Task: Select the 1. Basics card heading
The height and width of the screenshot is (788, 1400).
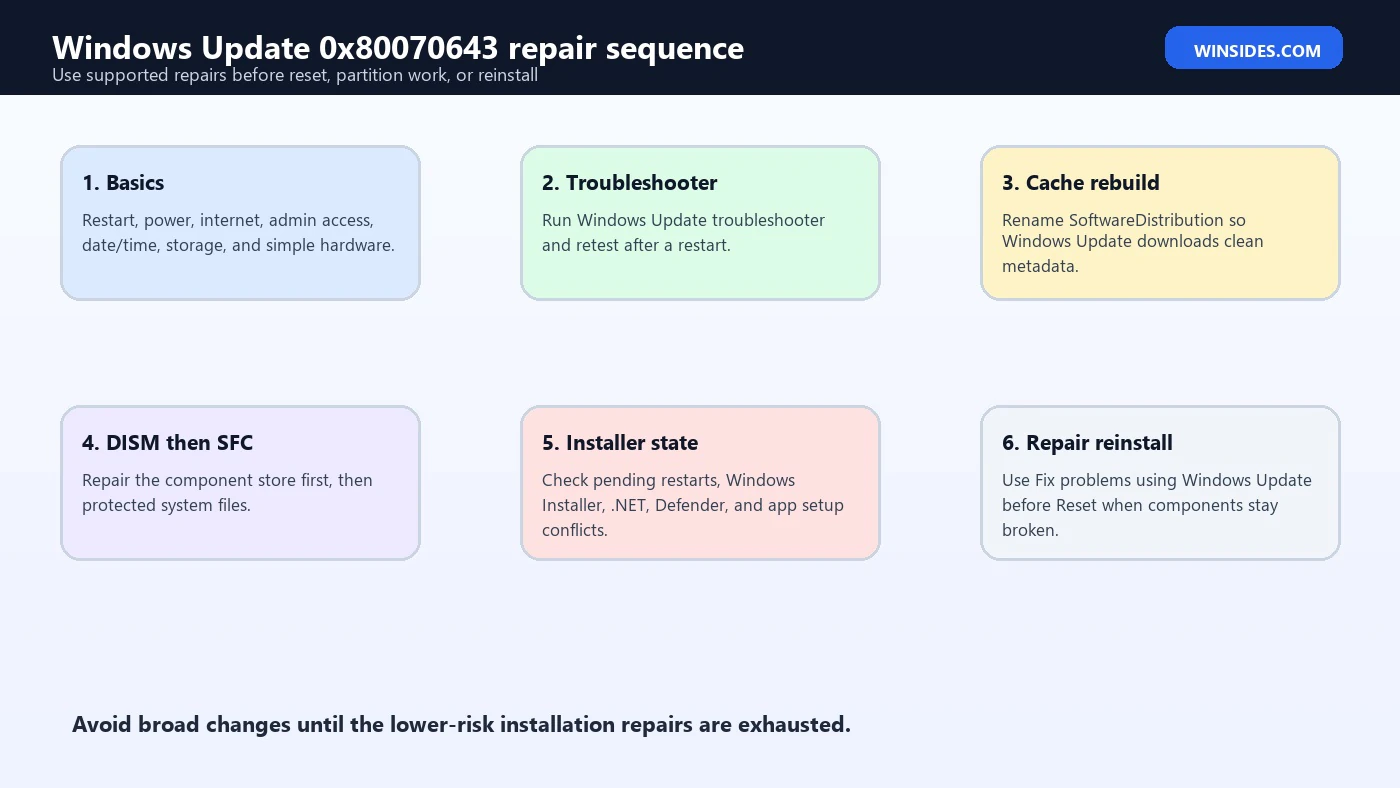Action: click(123, 183)
